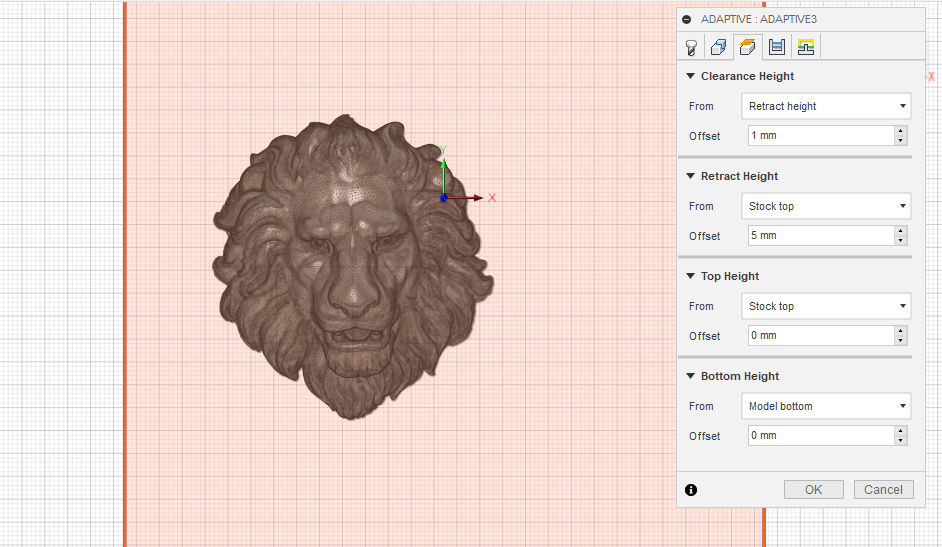Decrease Retract Height offset with down arrow

click(x=901, y=241)
